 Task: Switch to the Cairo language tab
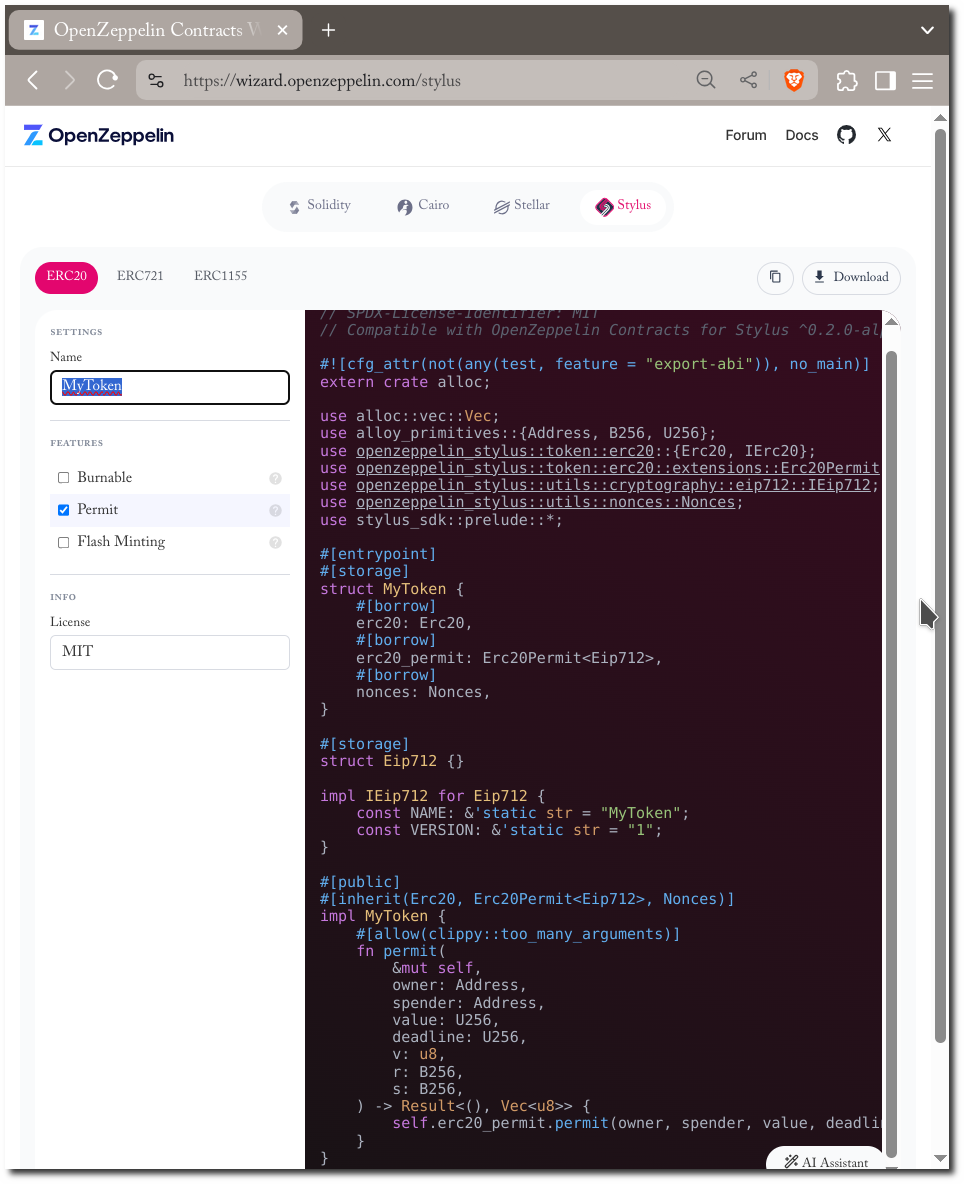tap(423, 205)
